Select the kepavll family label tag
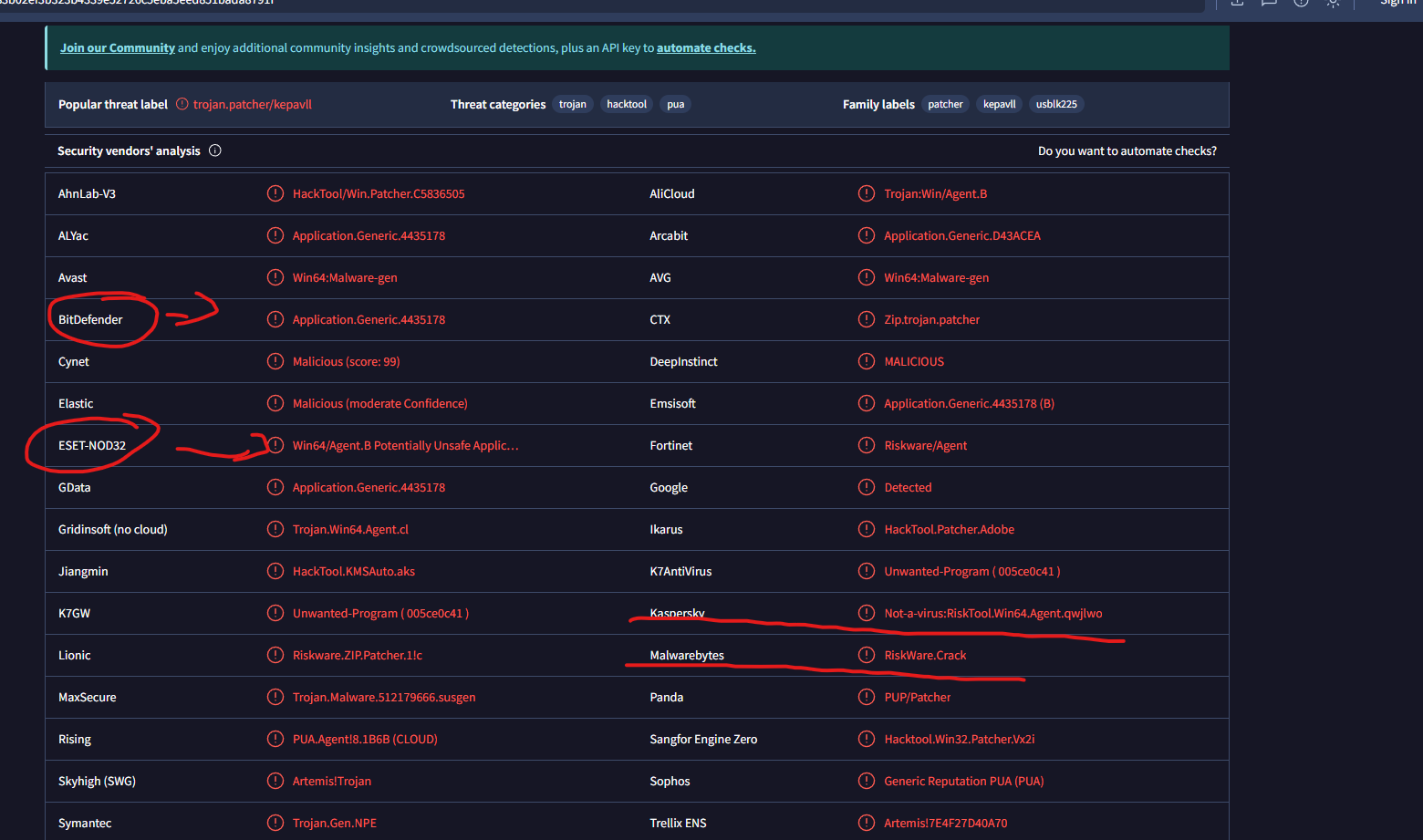The image size is (1423, 840). [1000, 104]
